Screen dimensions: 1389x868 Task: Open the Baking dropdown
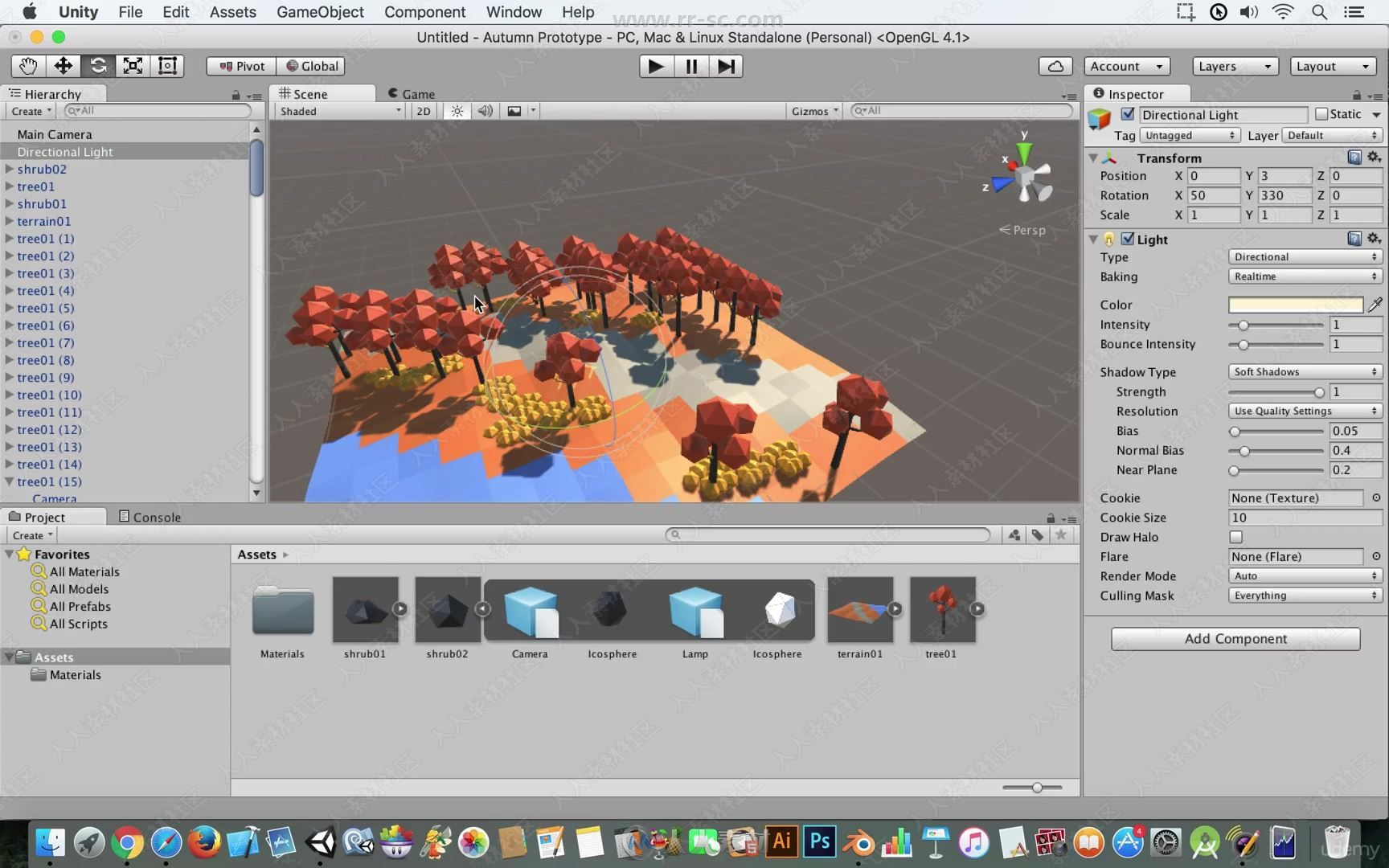(x=1305, y=276)
